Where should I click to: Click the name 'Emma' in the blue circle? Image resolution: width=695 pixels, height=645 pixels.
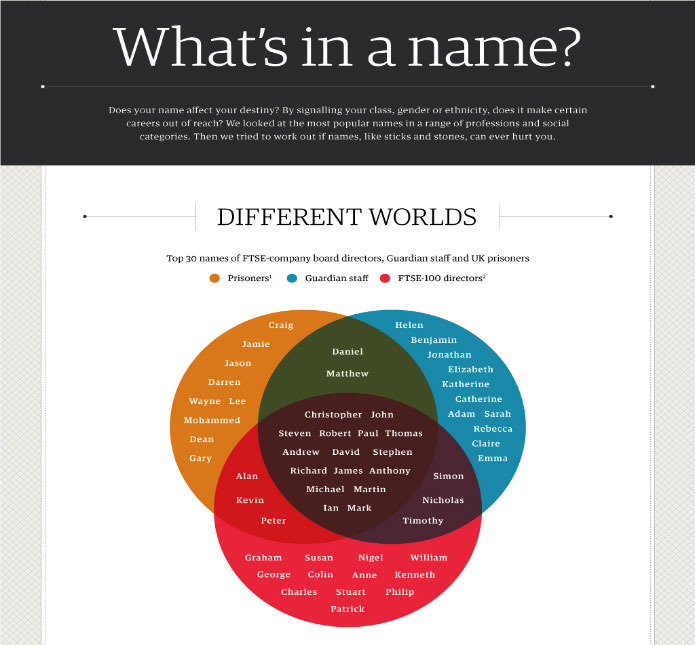click(x=492, y=458)
